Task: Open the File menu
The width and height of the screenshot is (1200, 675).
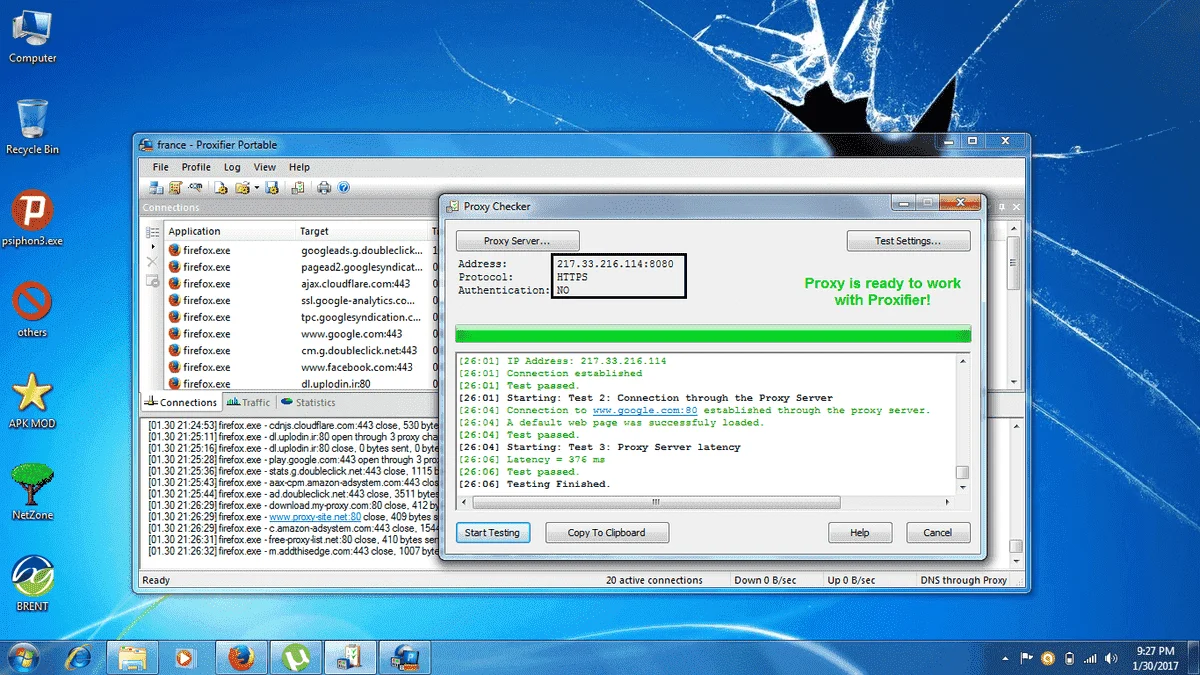Action: (x=160, y=167)
